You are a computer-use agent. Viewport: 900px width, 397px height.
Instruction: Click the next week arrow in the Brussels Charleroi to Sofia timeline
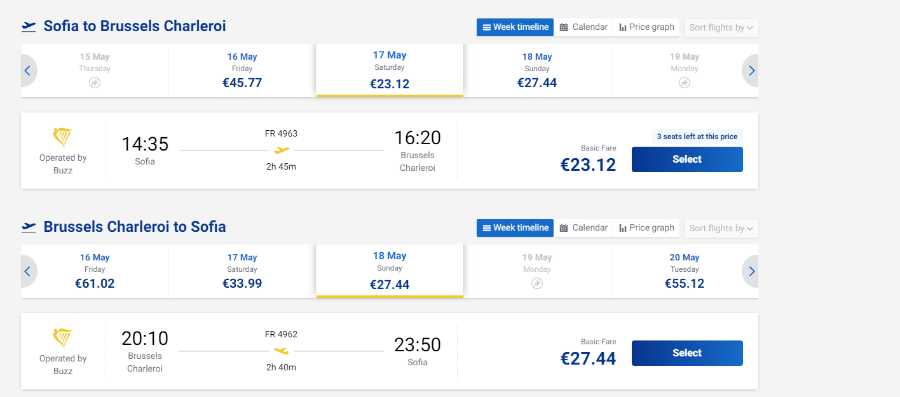point(751,271)
